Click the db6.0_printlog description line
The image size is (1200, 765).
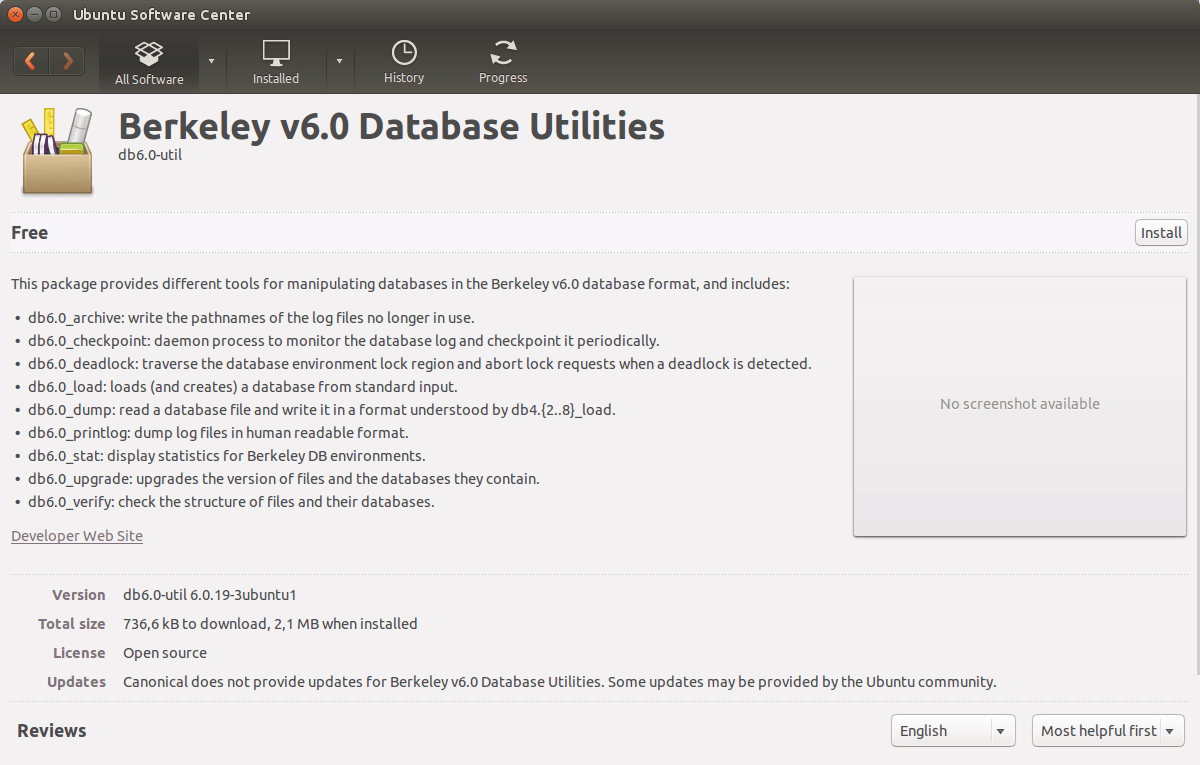click(218, 433)
